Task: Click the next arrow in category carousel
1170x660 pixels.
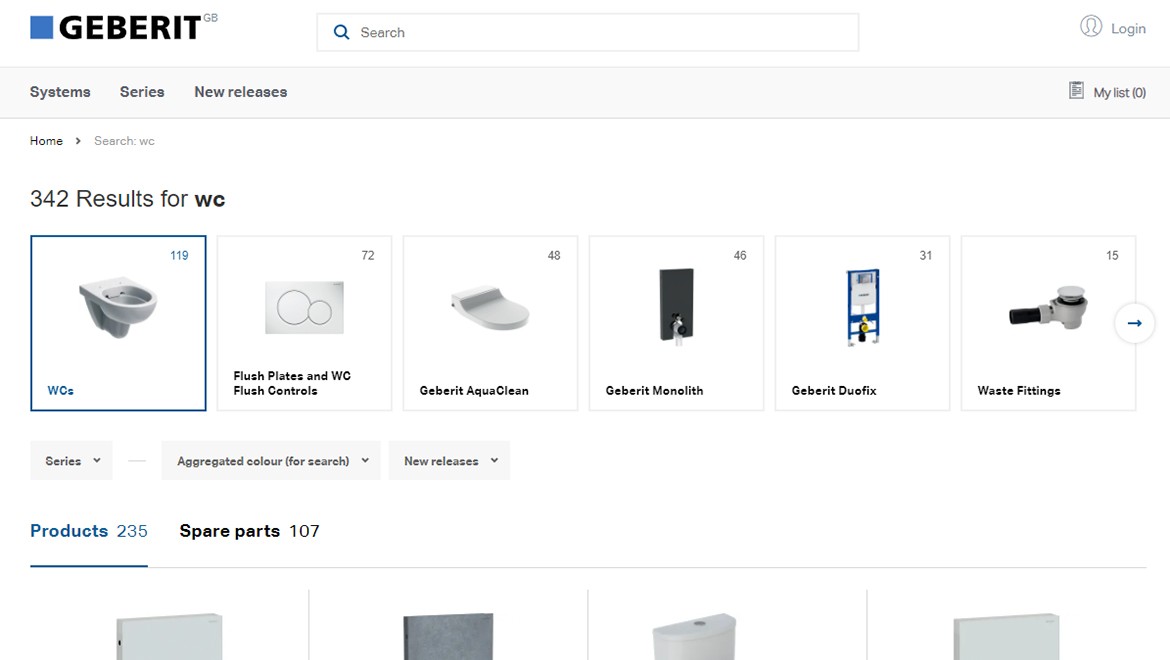Action: pos(1134,323)
